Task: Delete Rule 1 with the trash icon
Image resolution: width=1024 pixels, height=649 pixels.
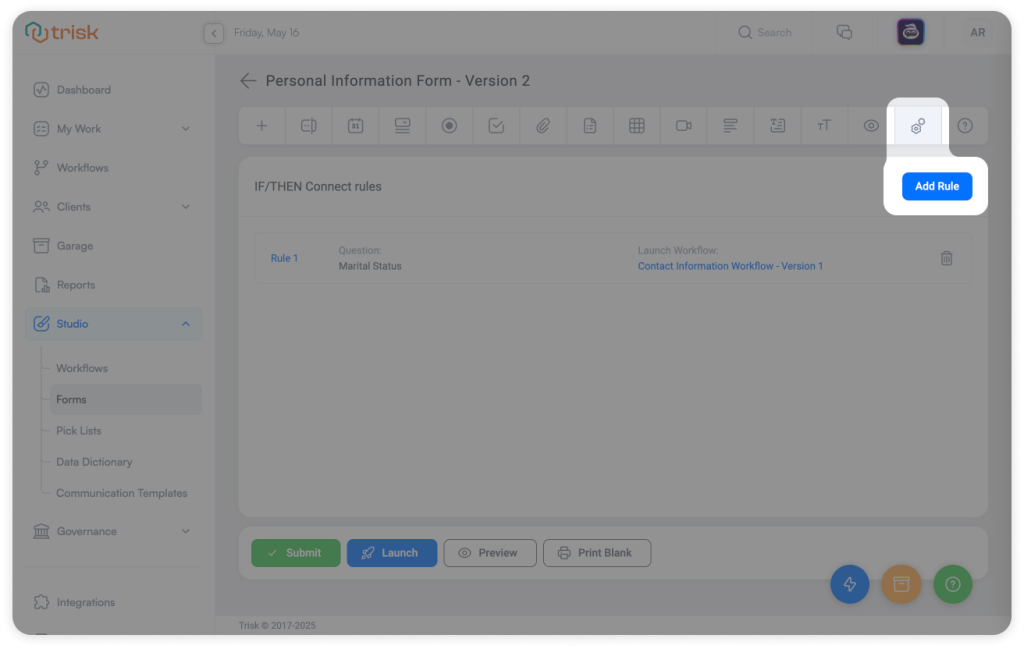Action: tap(946, 259)
